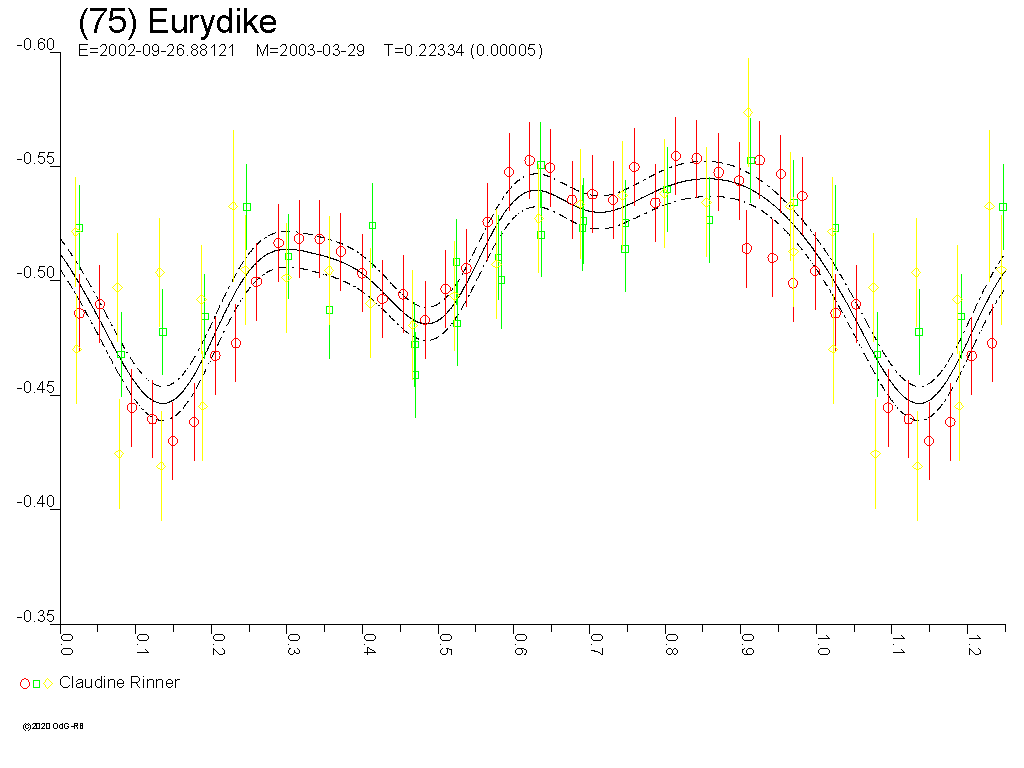Viewport: 1024px width, 768px height.
Task: Click the y-axis label "-0.45"
Action: tap(35, 387)
